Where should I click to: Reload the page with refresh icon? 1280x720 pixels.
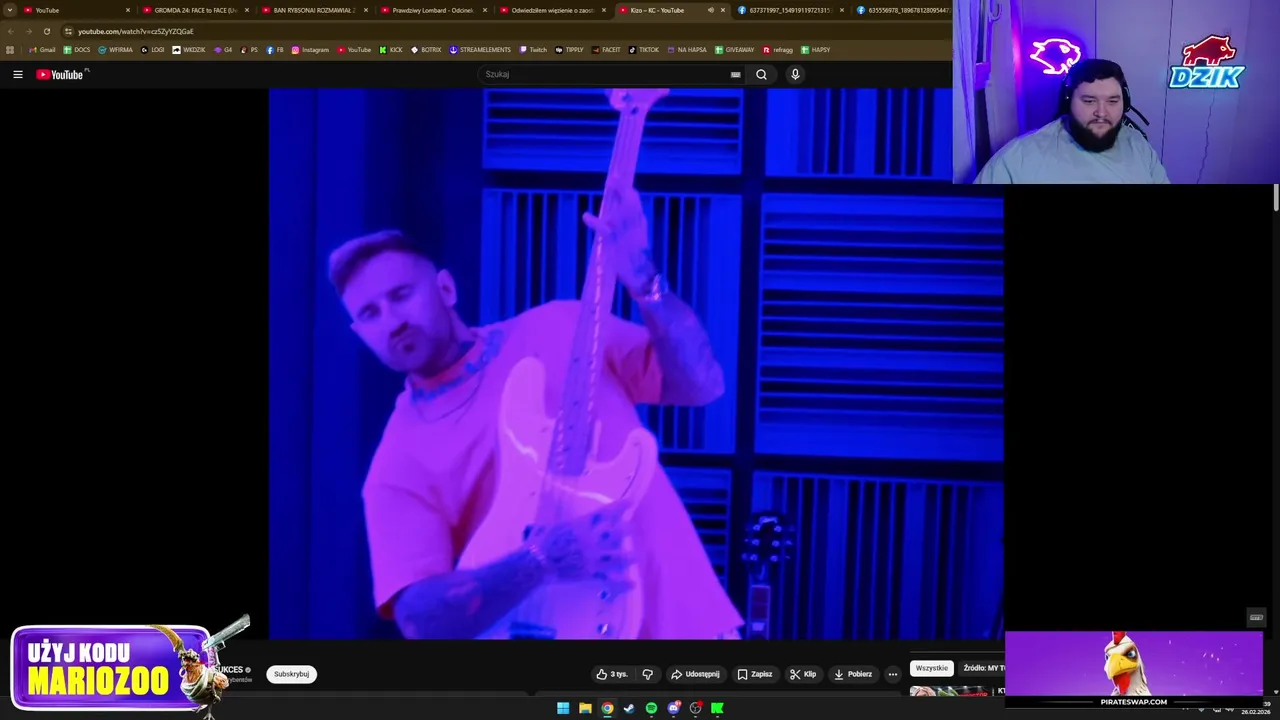click(x=46, y=31)
